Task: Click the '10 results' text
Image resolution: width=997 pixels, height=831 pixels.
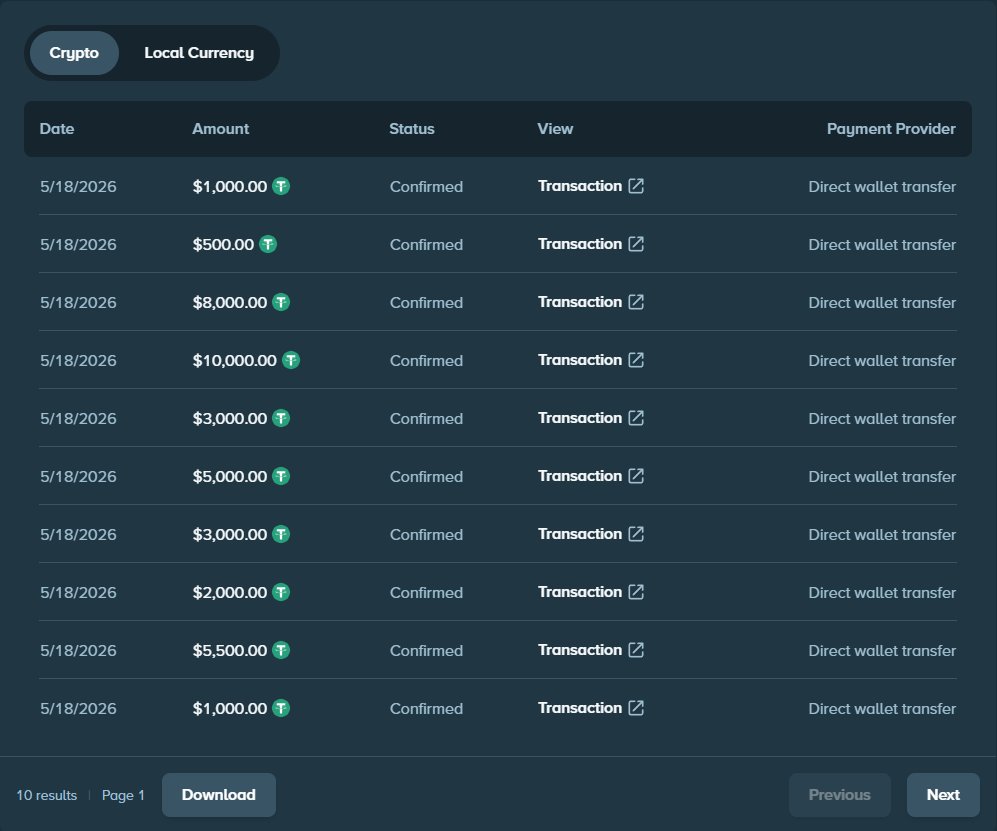Action: (x=46, y=795)
